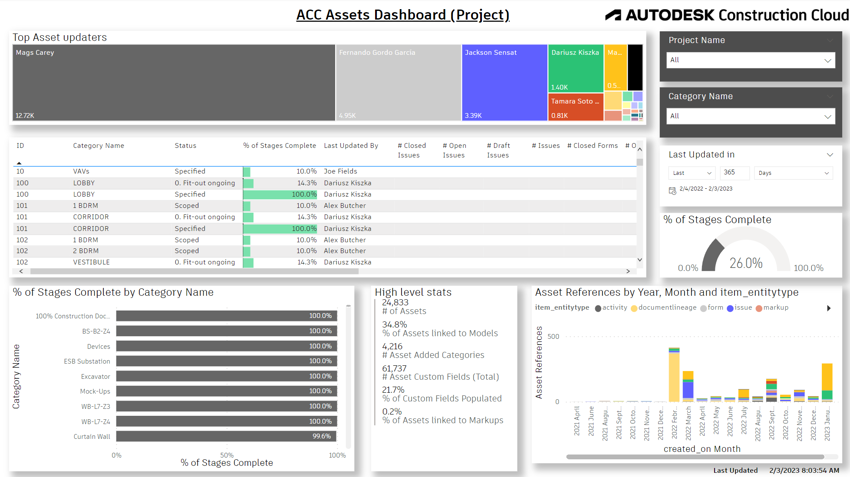This screenshot has width=850, height=477.
Task: Toggle the activity legend item
Action: (x=611, y=308)
